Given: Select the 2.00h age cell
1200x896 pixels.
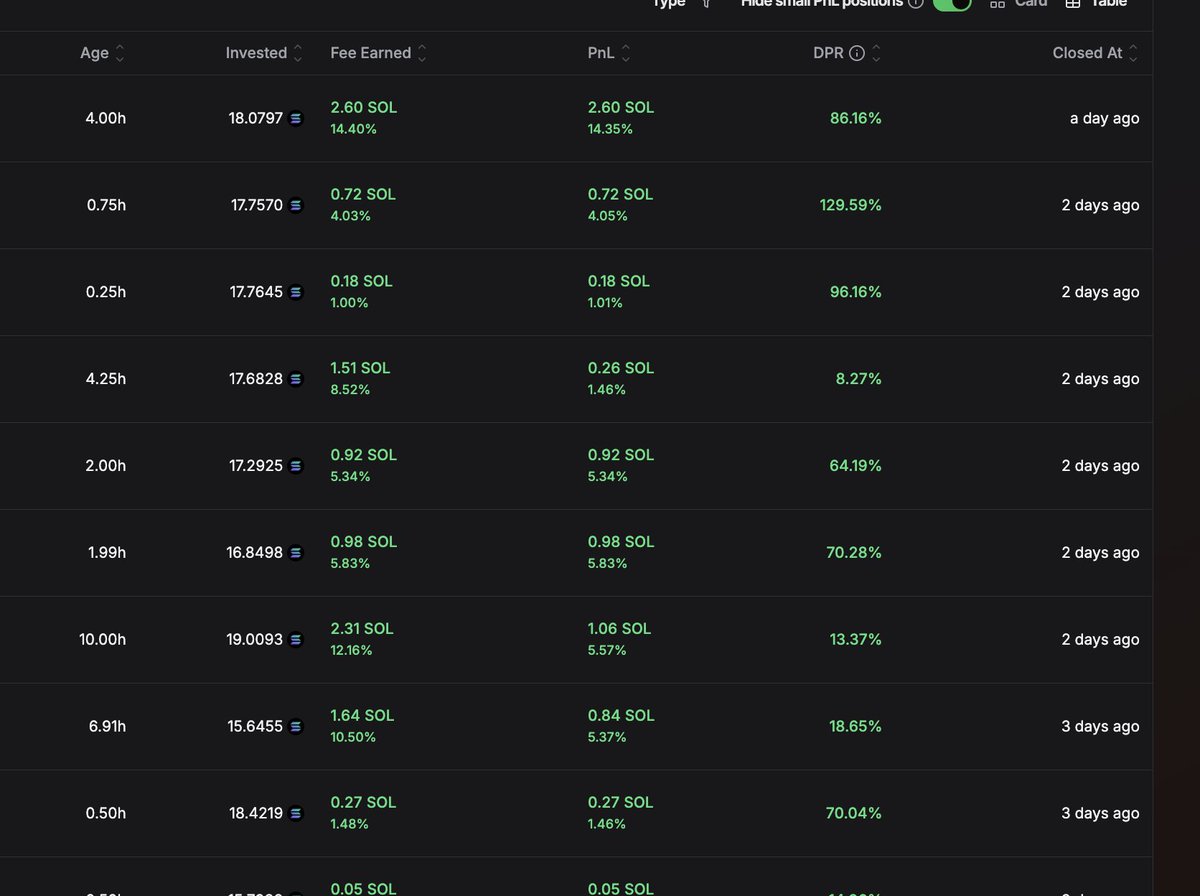Looking at the screenshot, I should coord(106,467).
